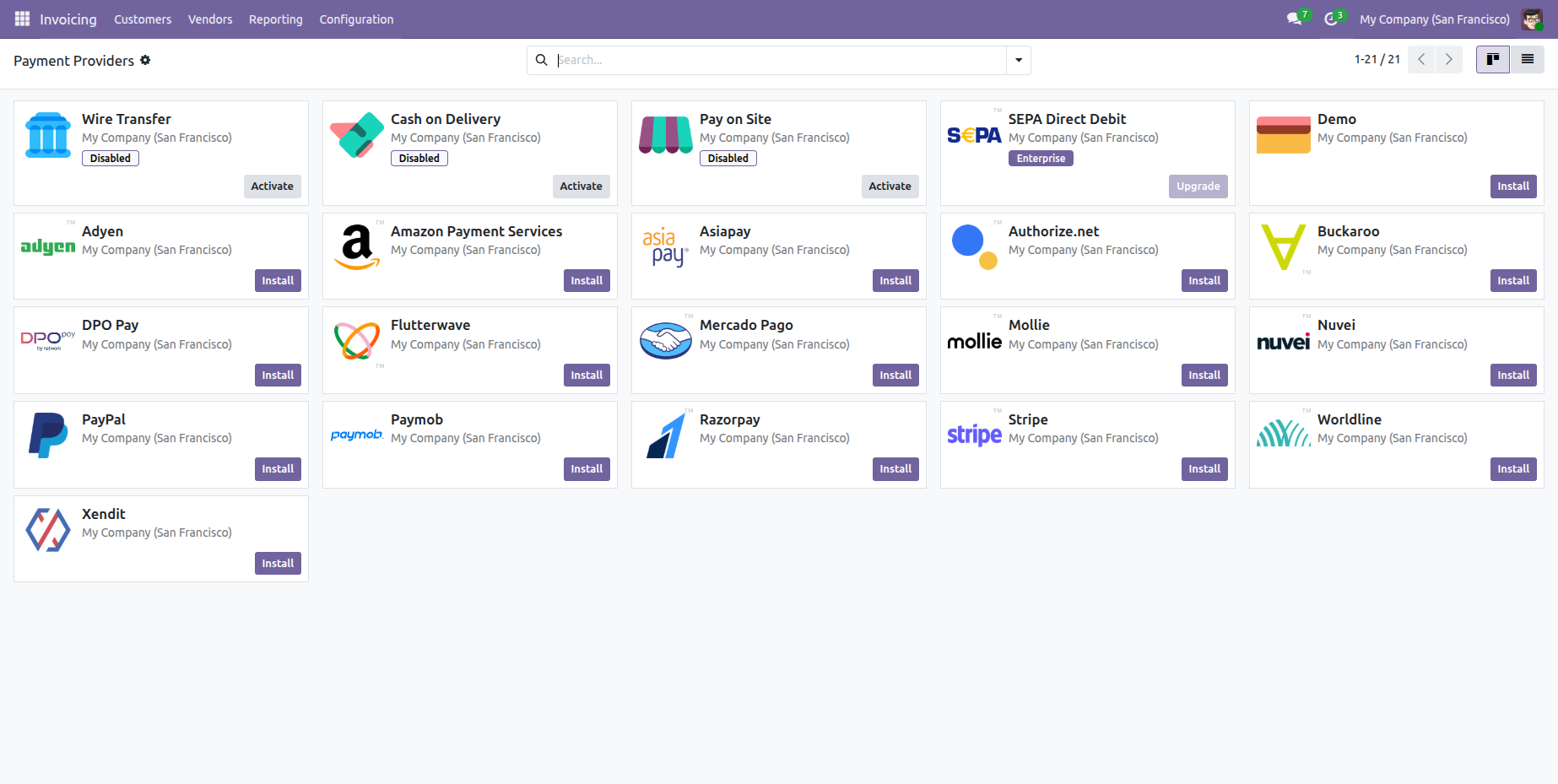This screenshot has width=1558, height=784.
Task: Install the Xendit provider
Action: click(x=278, y=564)
